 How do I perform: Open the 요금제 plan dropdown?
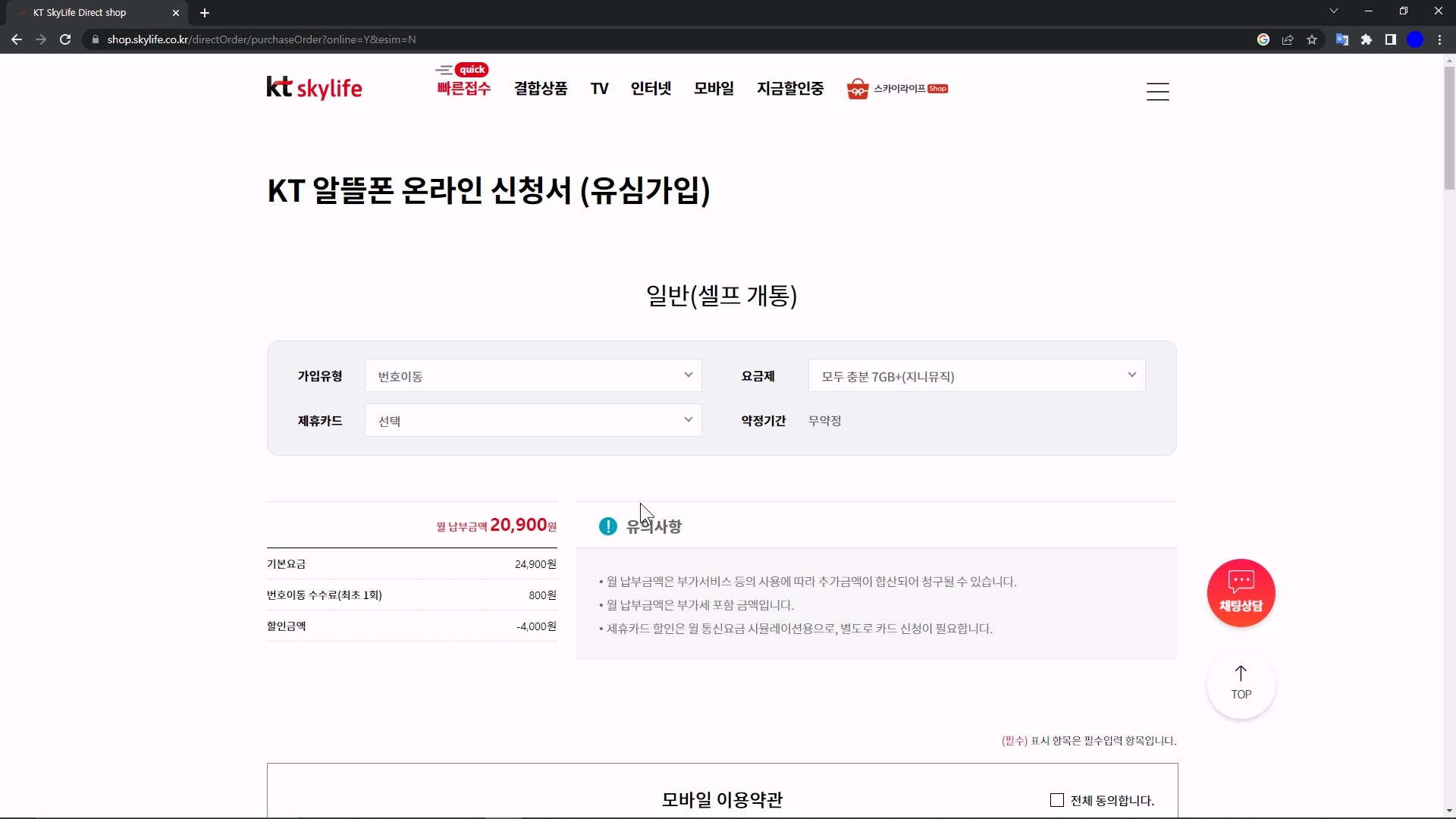977,376
